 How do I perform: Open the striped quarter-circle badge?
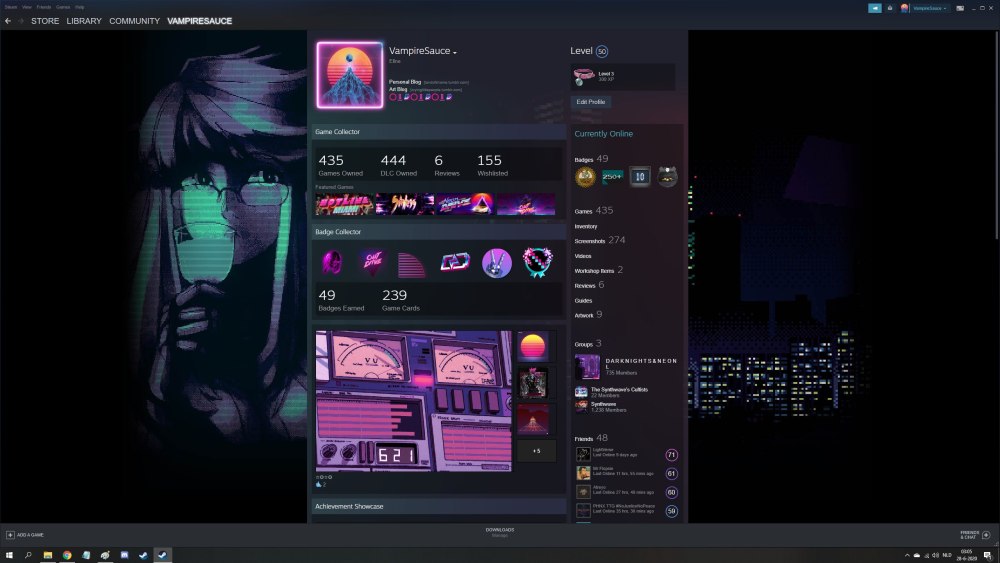[412, 264]
